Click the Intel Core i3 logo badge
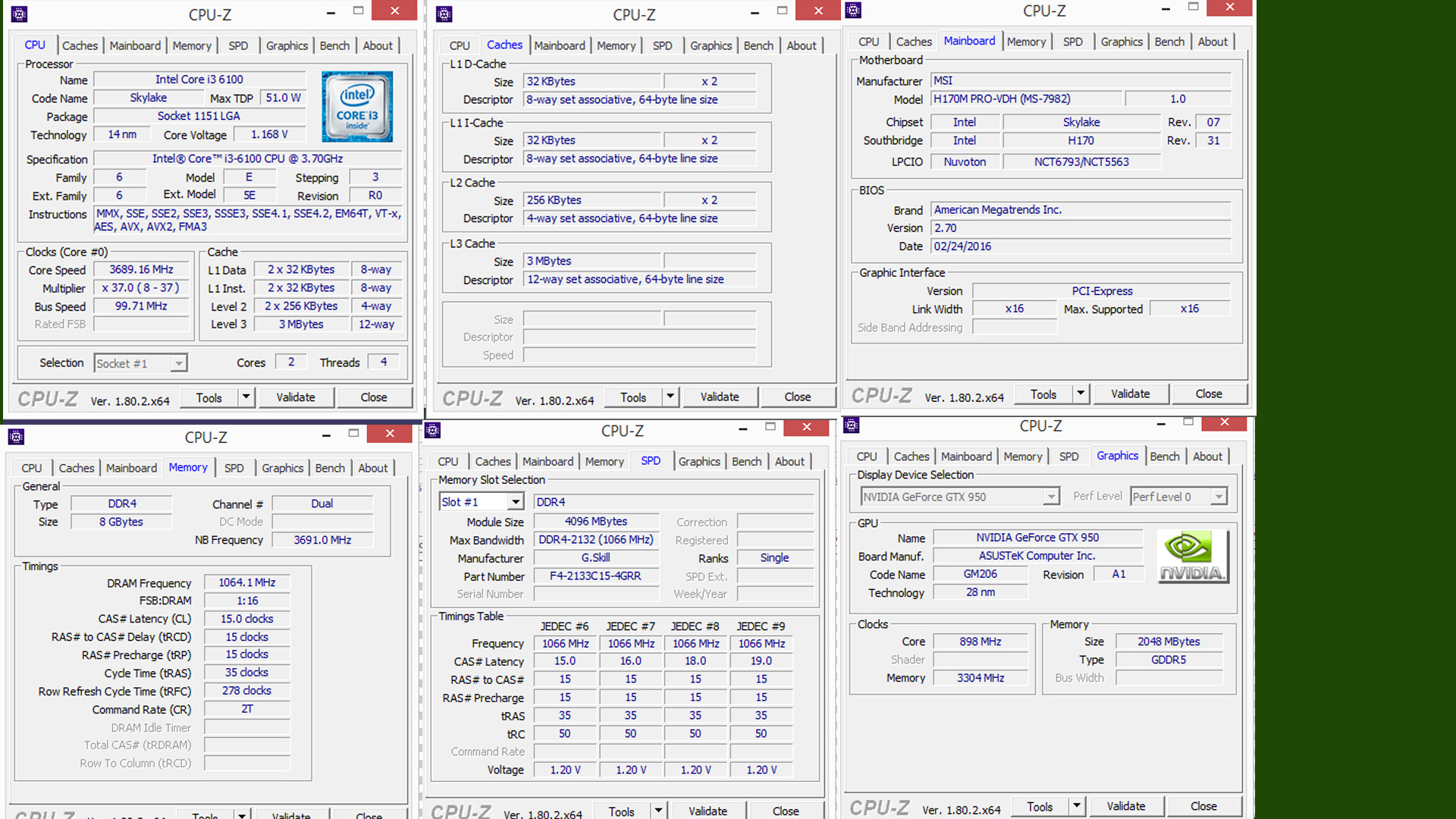 tap(357, 106)
